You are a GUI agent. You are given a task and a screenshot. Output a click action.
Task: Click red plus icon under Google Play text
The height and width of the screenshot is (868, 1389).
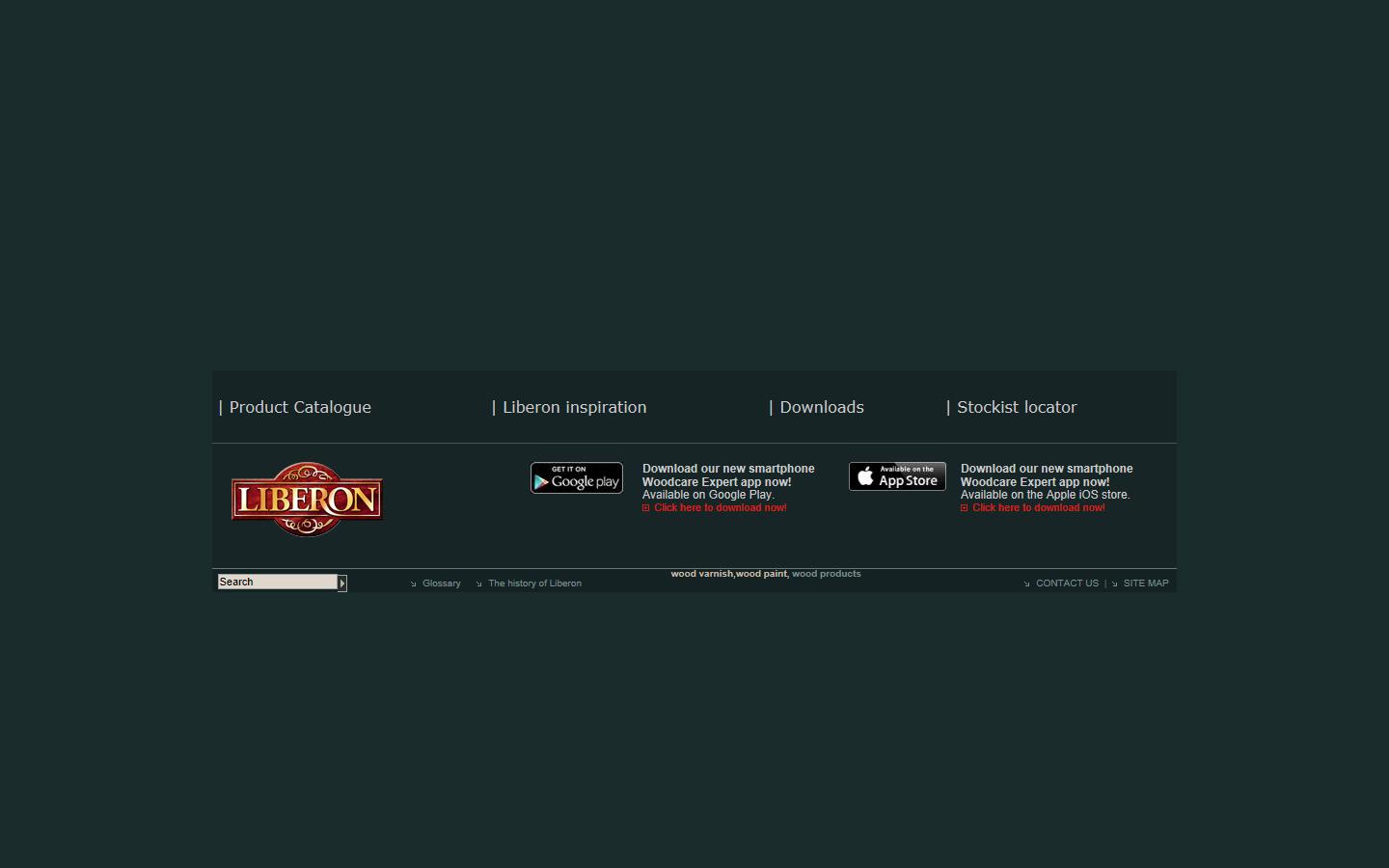pyautogui.click(x=646, y=508)
